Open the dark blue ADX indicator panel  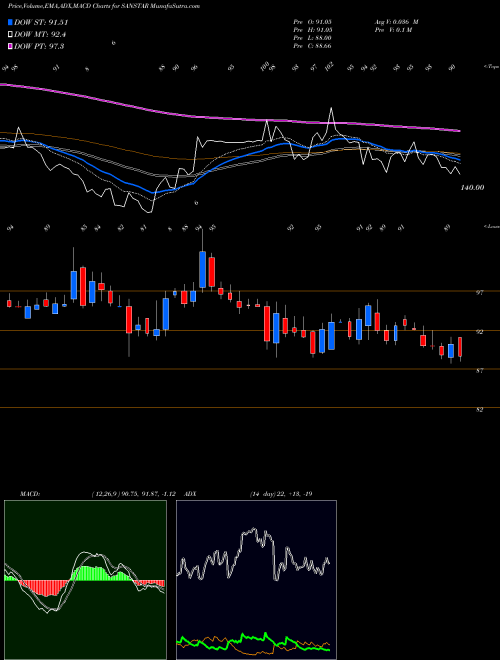[x=256, y=580]
